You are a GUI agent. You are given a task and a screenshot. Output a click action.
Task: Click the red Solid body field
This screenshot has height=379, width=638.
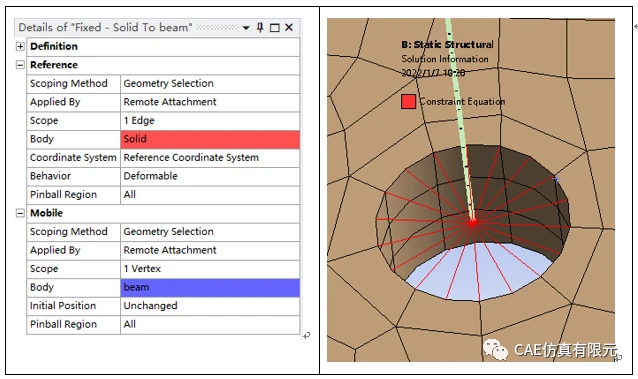click(x=210, y=139)
